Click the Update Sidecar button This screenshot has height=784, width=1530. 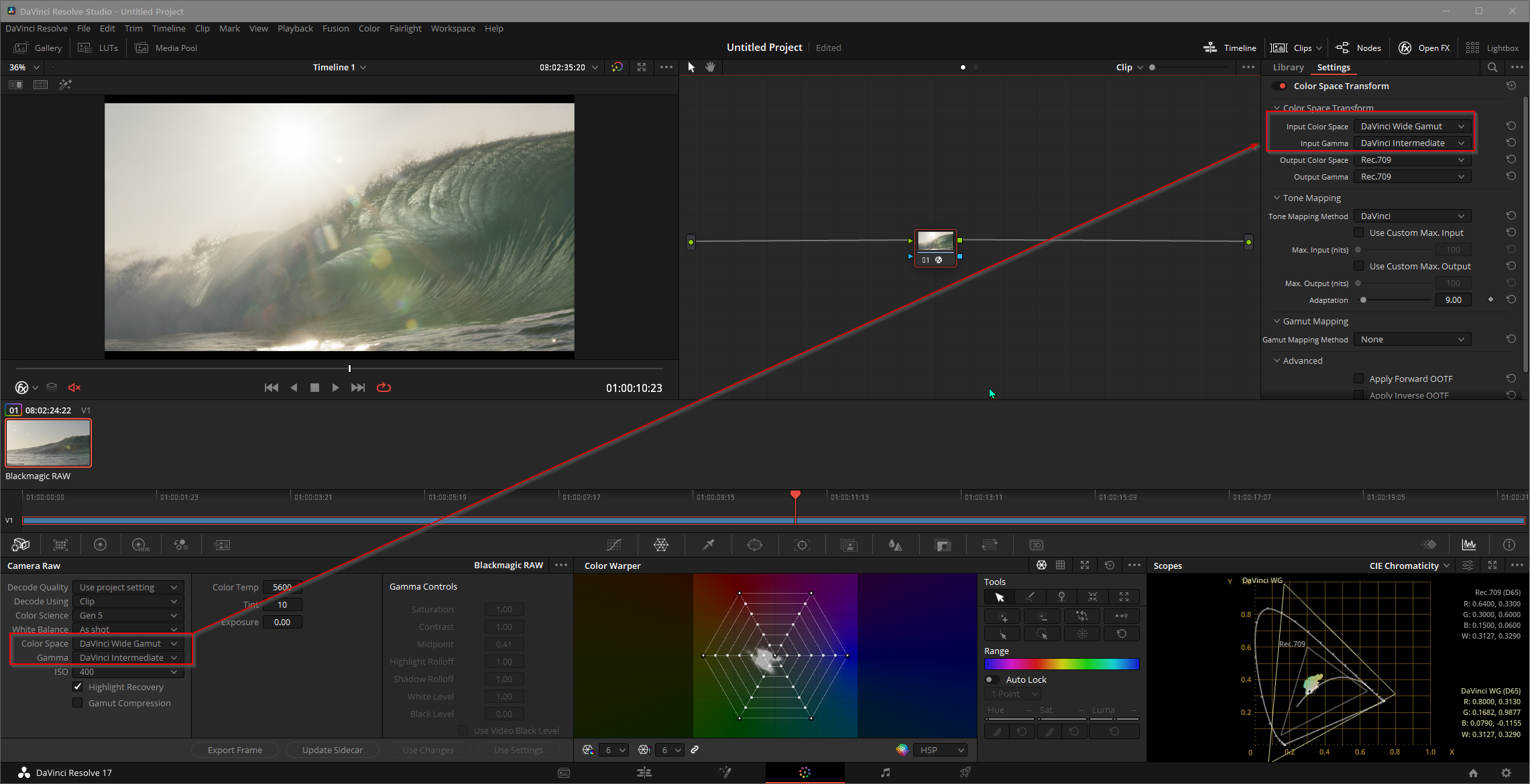point(332,750)
